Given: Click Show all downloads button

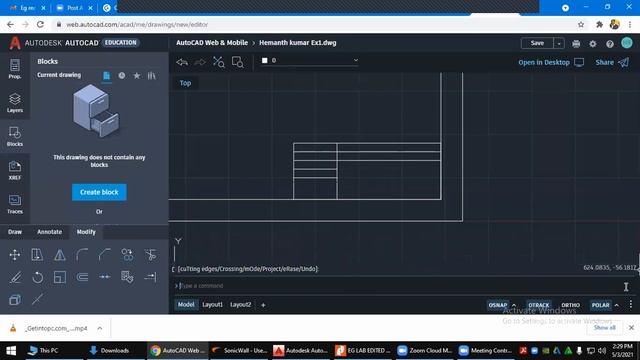Looking at the screenshot, I should pyautogui.click(x=604, y=328).
